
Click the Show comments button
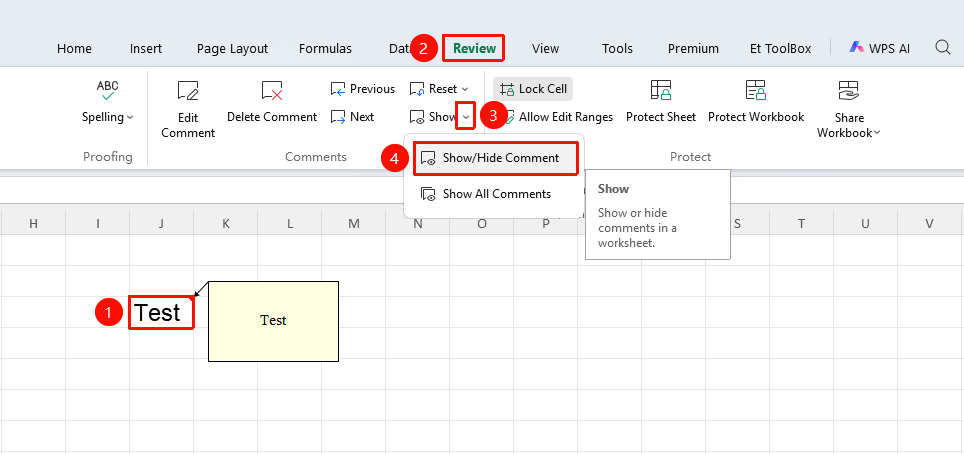(x=433, y=116)
